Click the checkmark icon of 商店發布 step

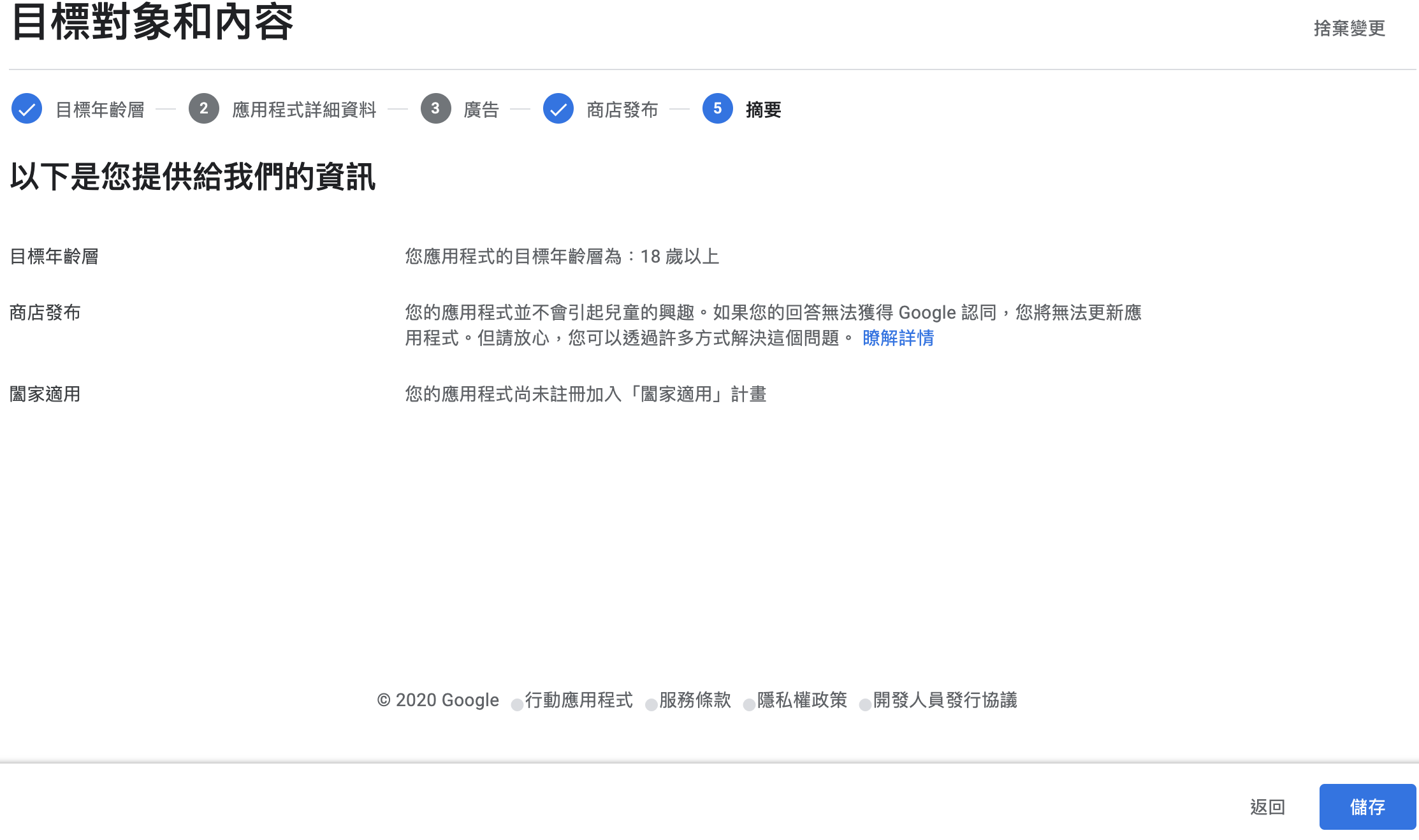coord(558,109)
